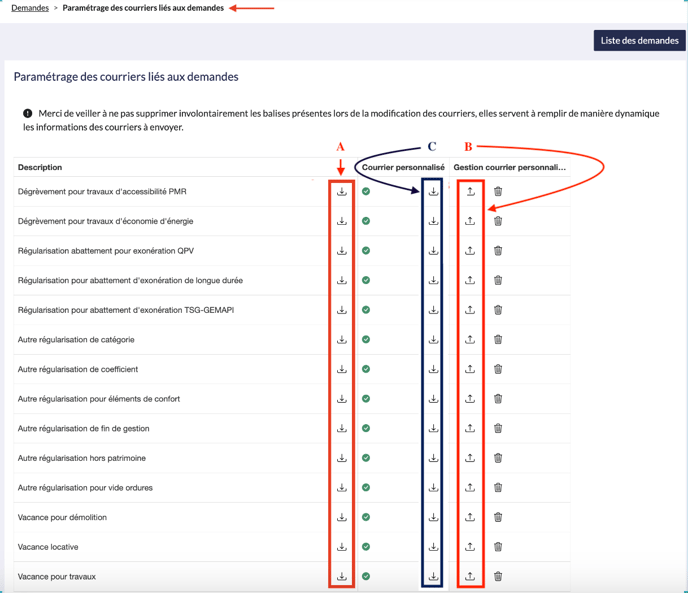The height and width of the screenshot is (593, 688).
Task: Download personalized letter for Vacance pour démolition
Action: 433,517
